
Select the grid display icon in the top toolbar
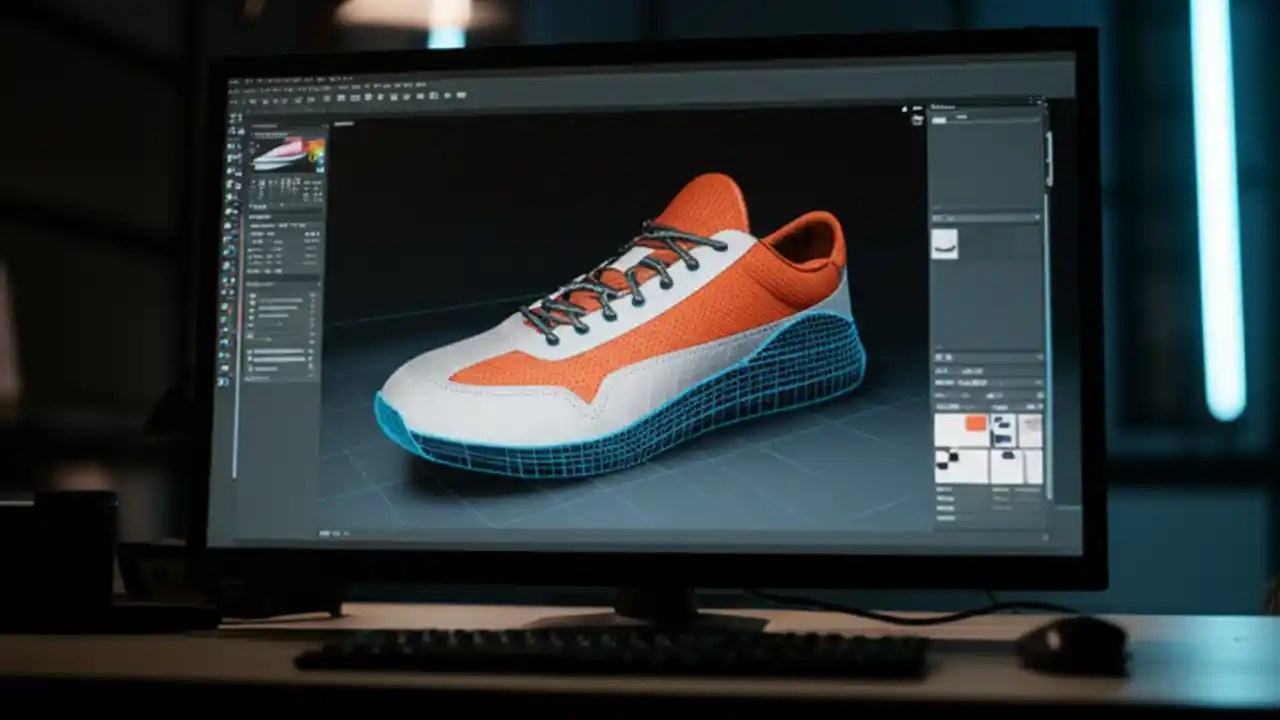(420, 97)
